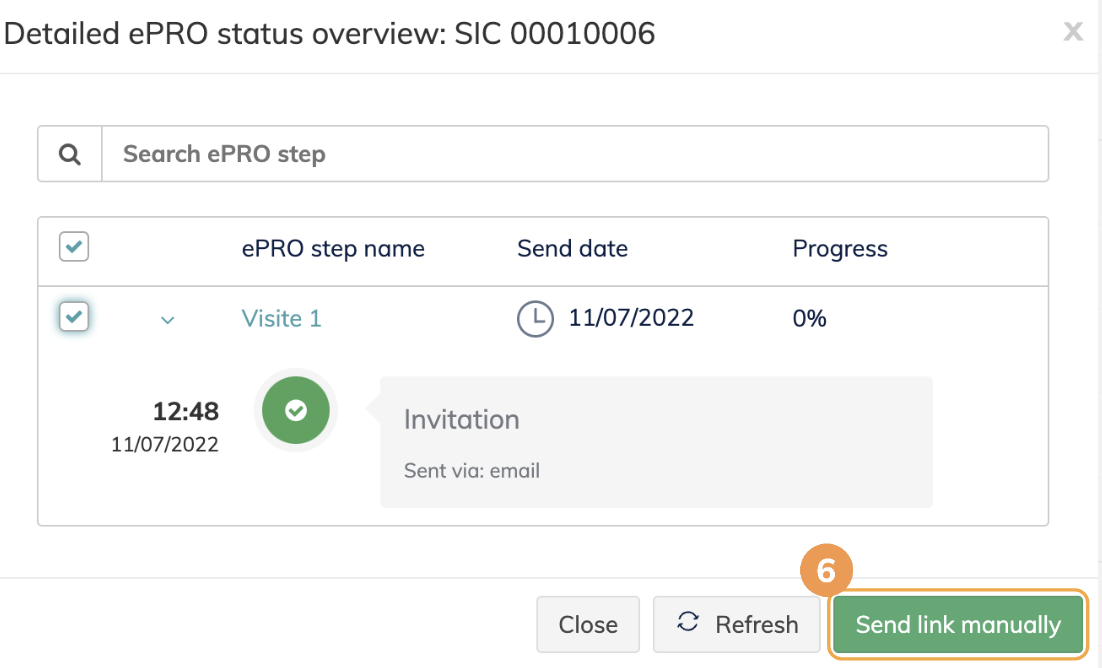The width and height of the screenshot is (1102, 668).
Task: Click the magnifying glass search icon
Action: [70, 154]
